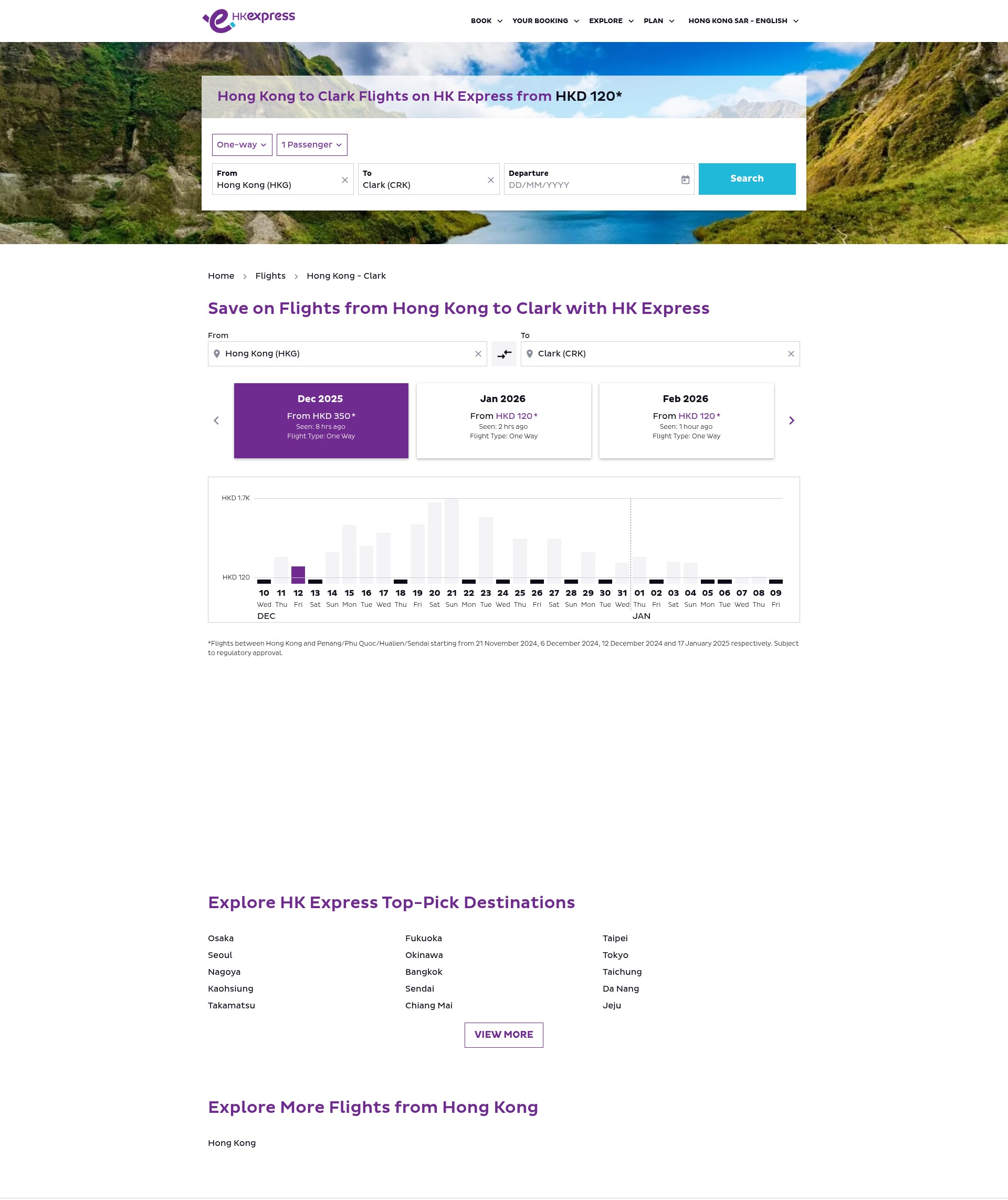
Task: Show previous months in the fare carousel
Action: (216, 420)
